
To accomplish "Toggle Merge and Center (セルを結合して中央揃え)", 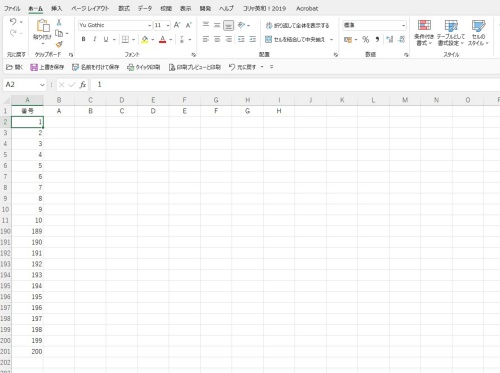I will tap(295, 39).
